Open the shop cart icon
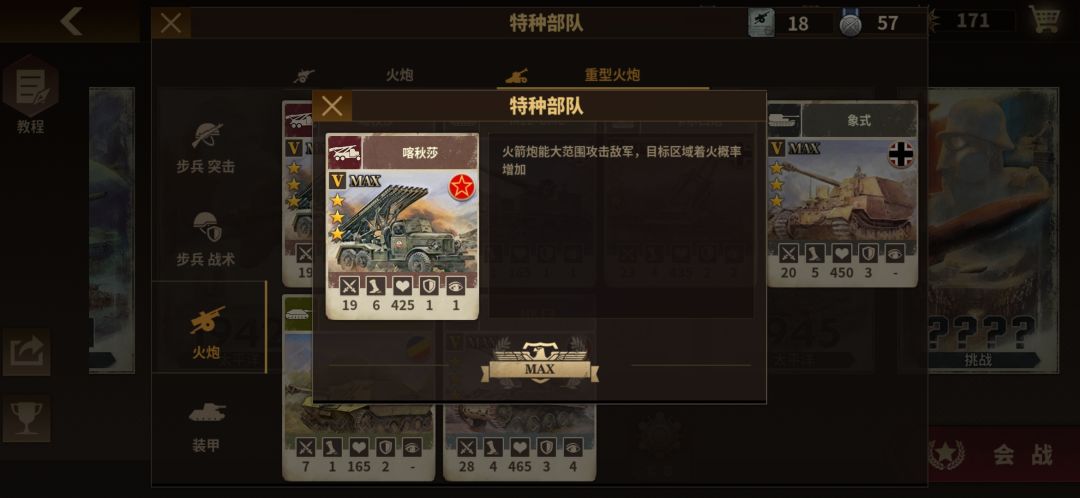 coord(1045,19)
